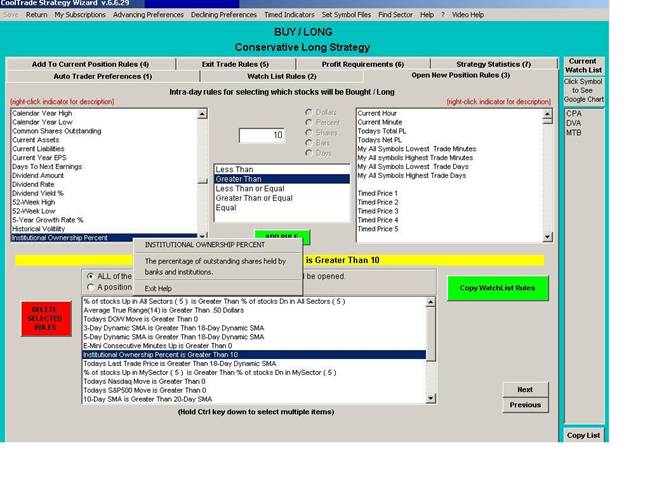Choose Less Than comparison operator
Screen dimensions: 650x488
coord(282,169)
